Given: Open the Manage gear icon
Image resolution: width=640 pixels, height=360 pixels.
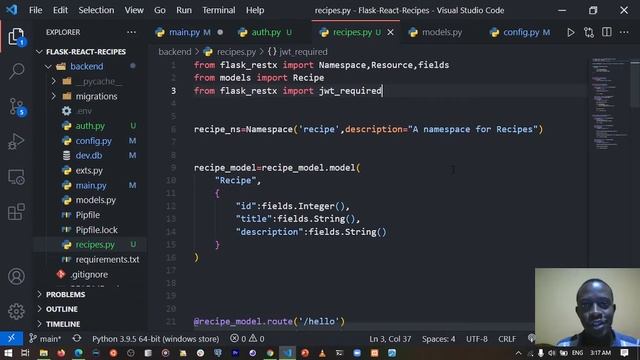Looking at the screenshot, I should click(16, 311).
